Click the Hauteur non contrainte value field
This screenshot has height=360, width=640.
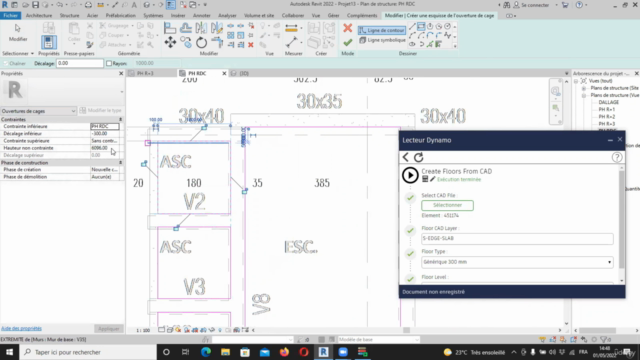(x=105, y=148)
